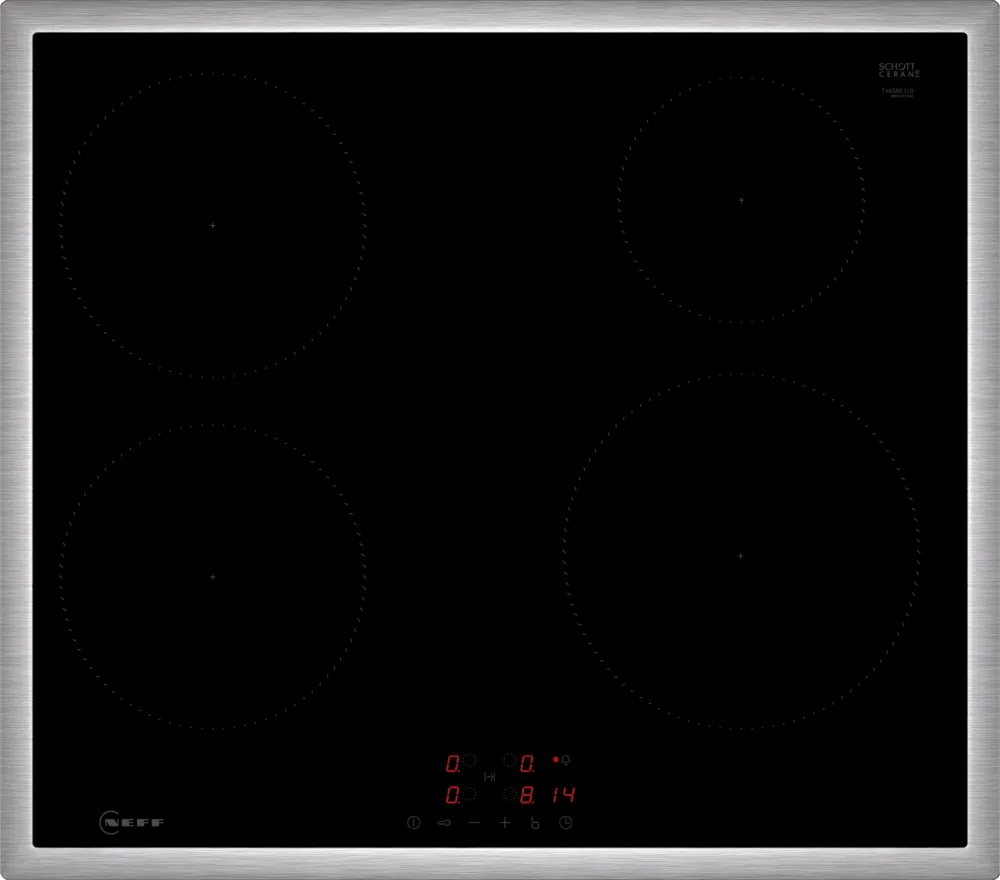Select the lower-left small dotted zone selector in control panel

(469, 795)
